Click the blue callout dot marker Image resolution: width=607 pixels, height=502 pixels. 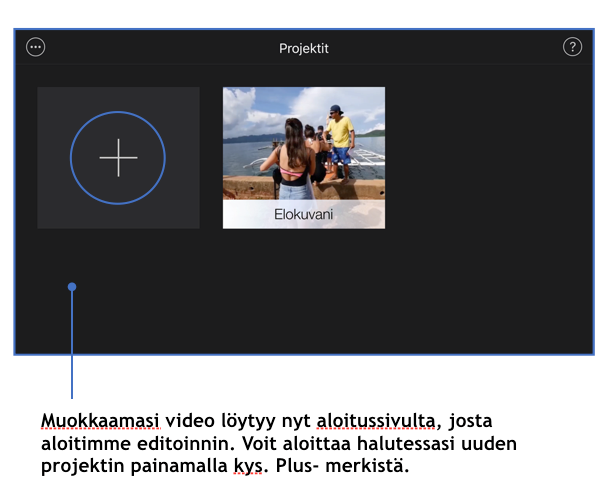click(x=72, y=287)
